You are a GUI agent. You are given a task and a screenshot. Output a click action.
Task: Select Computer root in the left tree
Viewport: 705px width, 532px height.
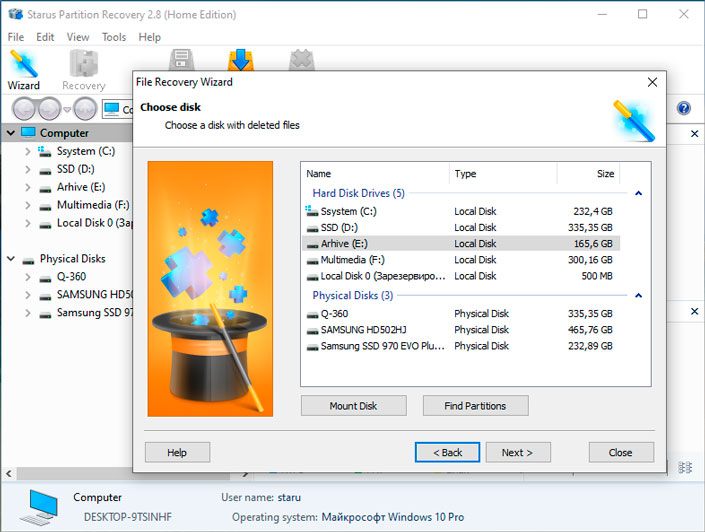pyautogui.click(x=64, y=133)
